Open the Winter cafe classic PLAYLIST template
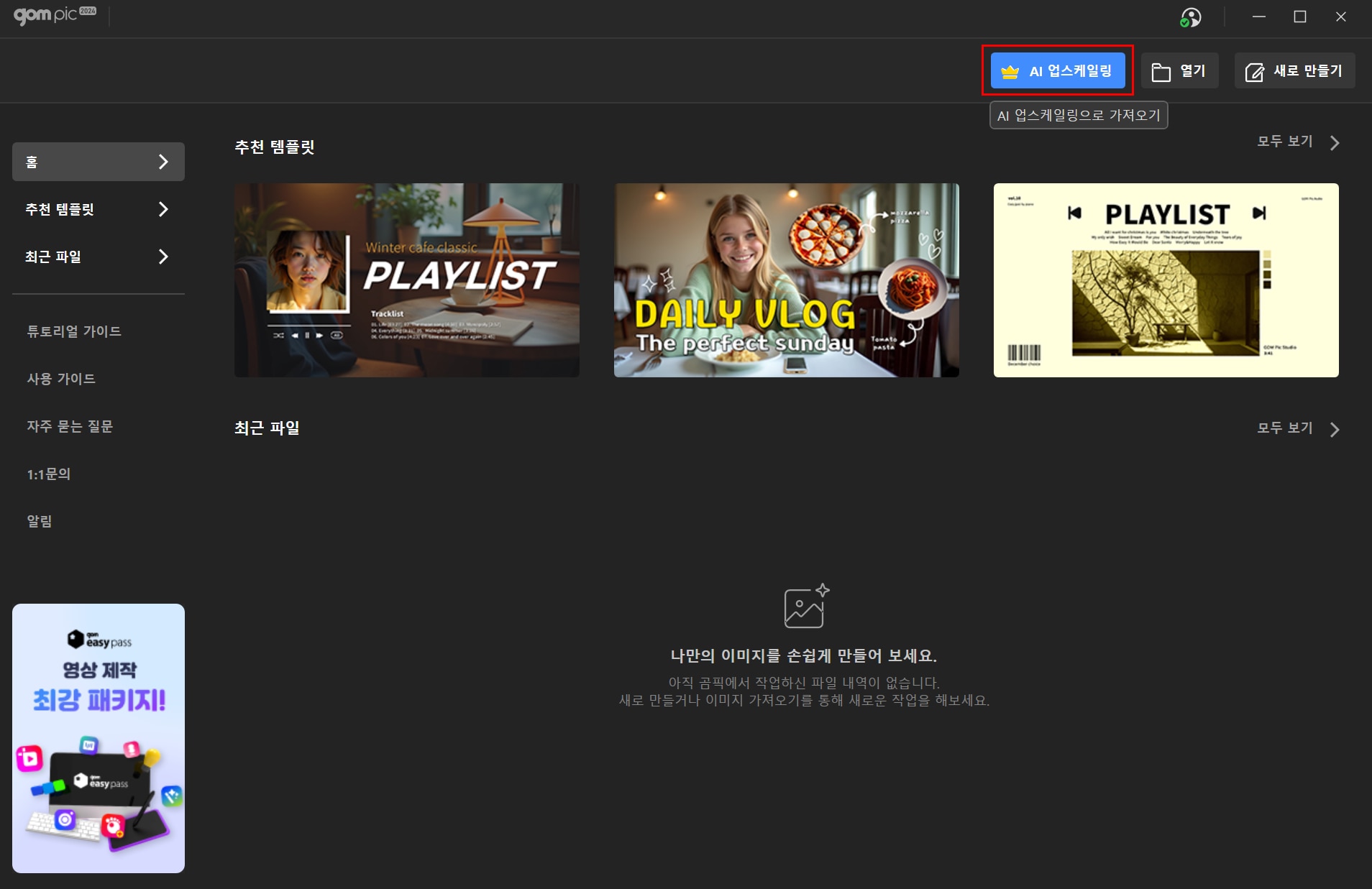 tap(407, 280)
